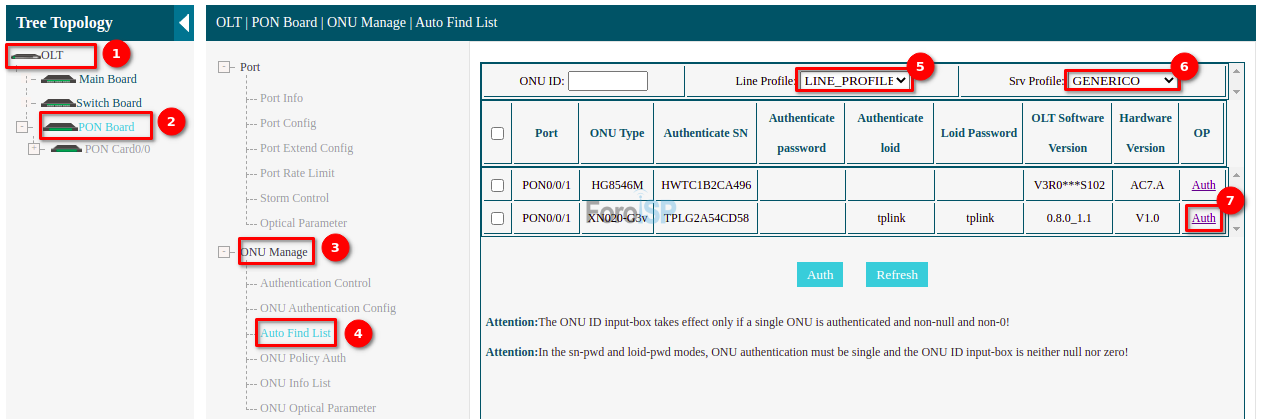Open ONU Info List menu item

[295, 383]
